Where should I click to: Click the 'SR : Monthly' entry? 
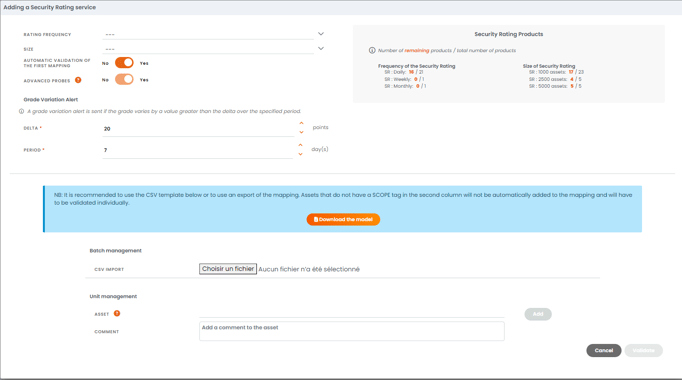(405, 87)
